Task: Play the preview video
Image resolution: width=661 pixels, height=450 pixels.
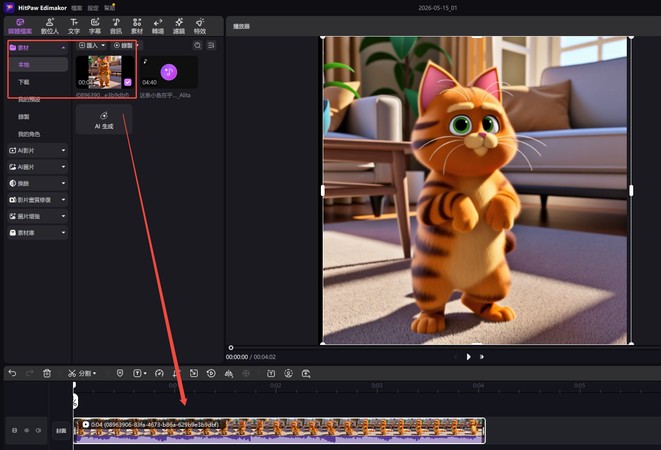Action: pos(468,357)
